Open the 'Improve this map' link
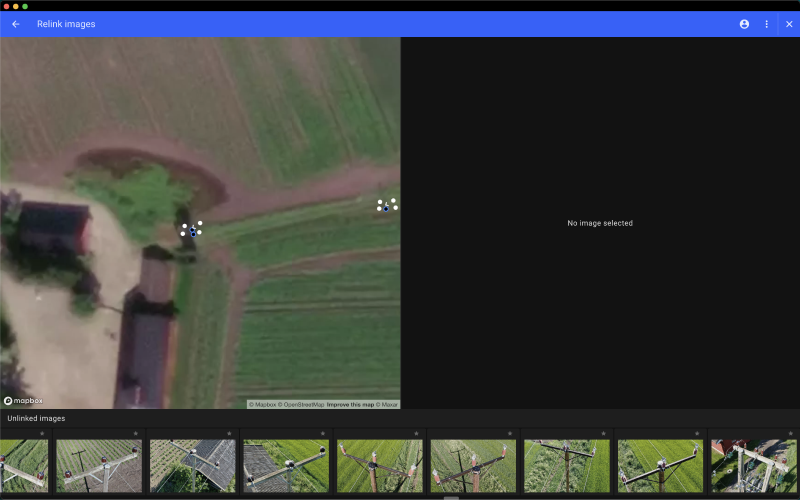This screenshot has width=800, height=500. tap(350, 404)
